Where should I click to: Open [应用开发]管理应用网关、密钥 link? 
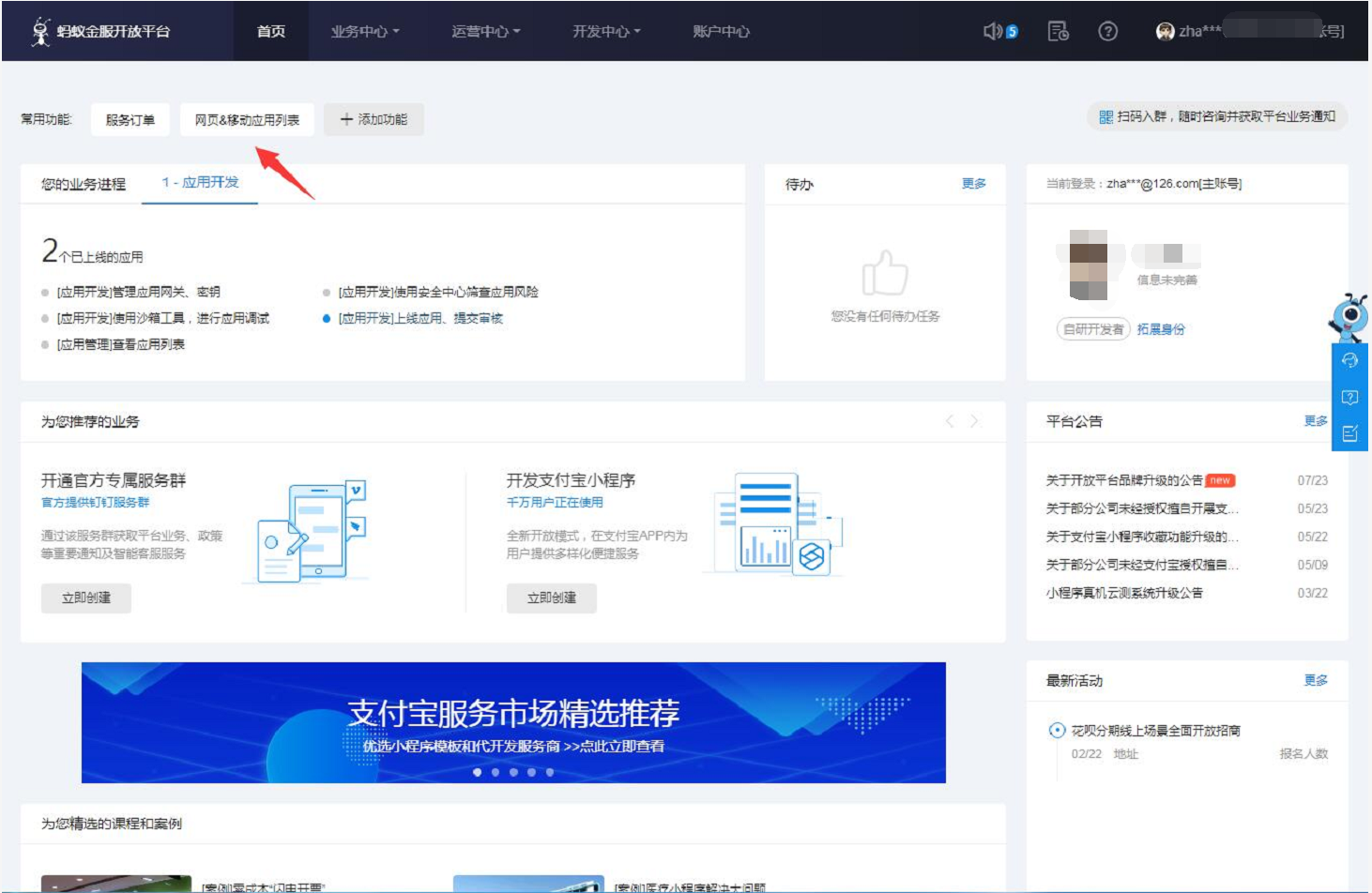tap(139, 292)
